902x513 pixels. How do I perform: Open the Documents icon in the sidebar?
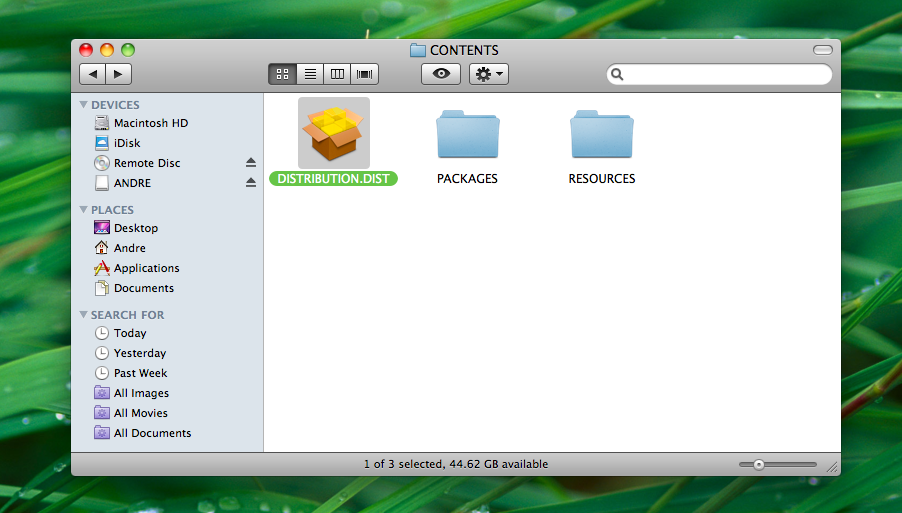[x=102, y=288]
